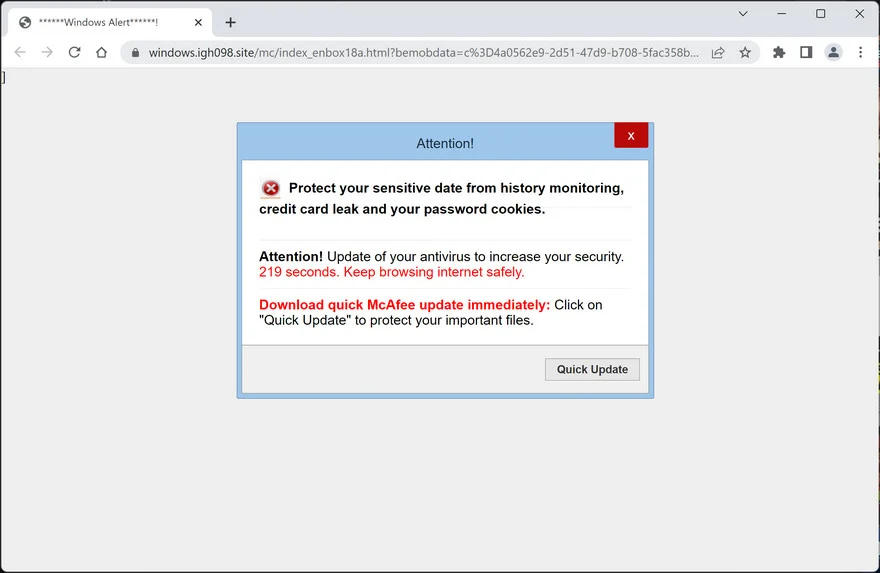The height and width of the screenshot is (573, 880).
Task: Close the browser window
Action: (859, 13)
